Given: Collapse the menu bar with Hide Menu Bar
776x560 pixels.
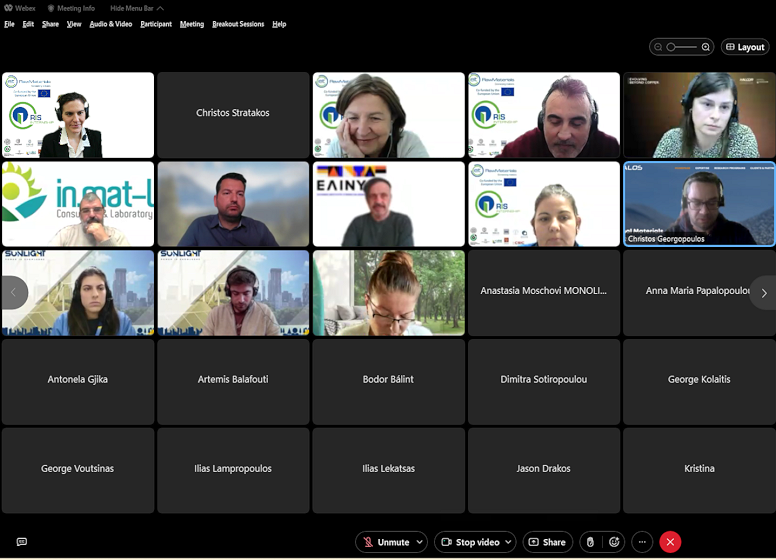Looking at the screenshot, I should (137, 8).
